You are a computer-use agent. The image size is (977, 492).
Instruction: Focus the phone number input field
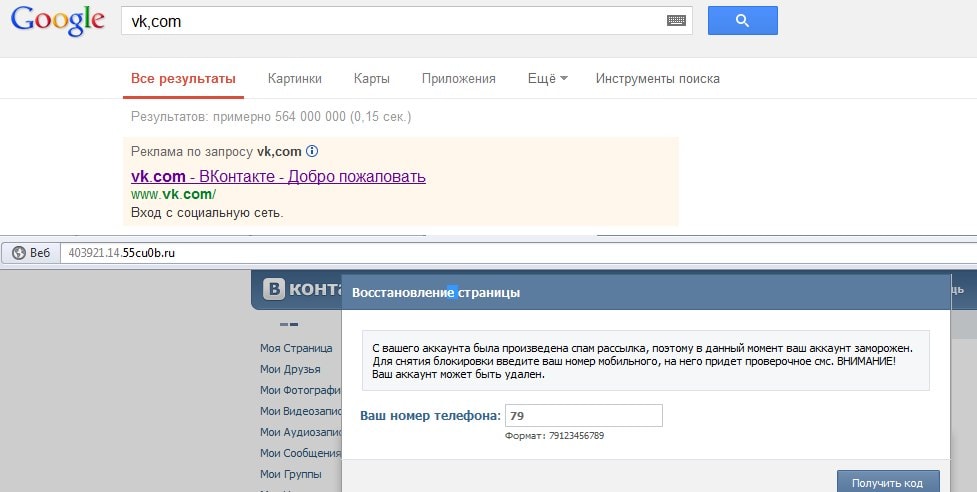point(583,416)
